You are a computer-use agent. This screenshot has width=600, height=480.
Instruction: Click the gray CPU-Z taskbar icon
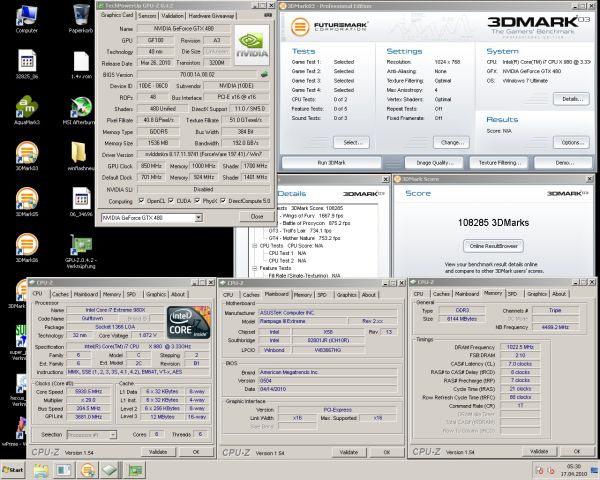(109, 470)
